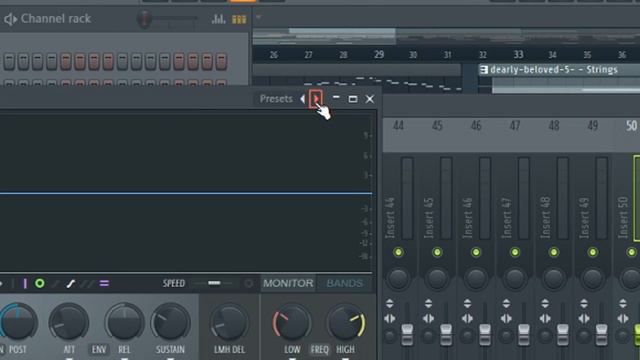Click the Insert 46 stereo separation knob

pos(467,336)
